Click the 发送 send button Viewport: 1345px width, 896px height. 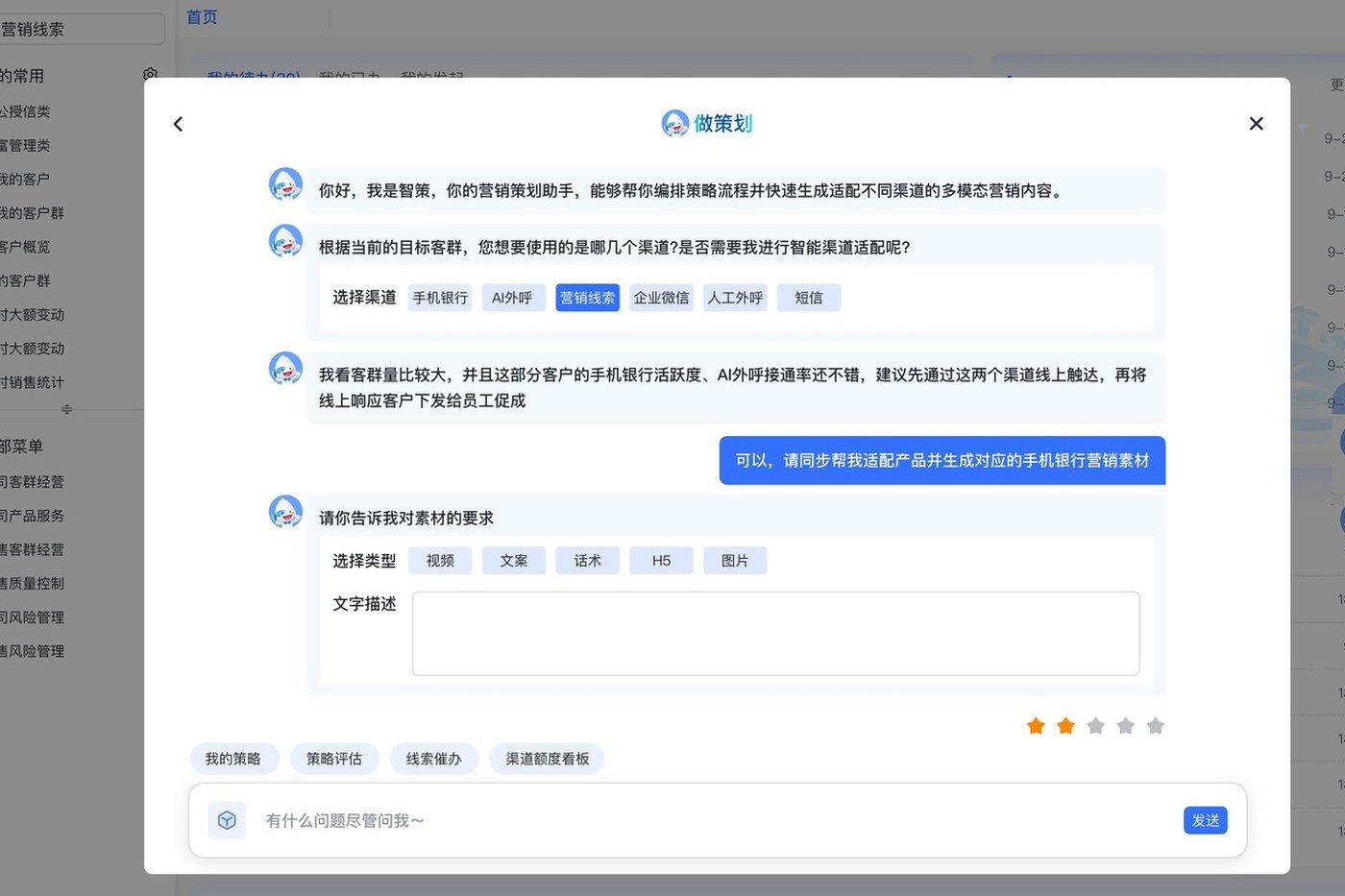click(x=1205, y=820)
